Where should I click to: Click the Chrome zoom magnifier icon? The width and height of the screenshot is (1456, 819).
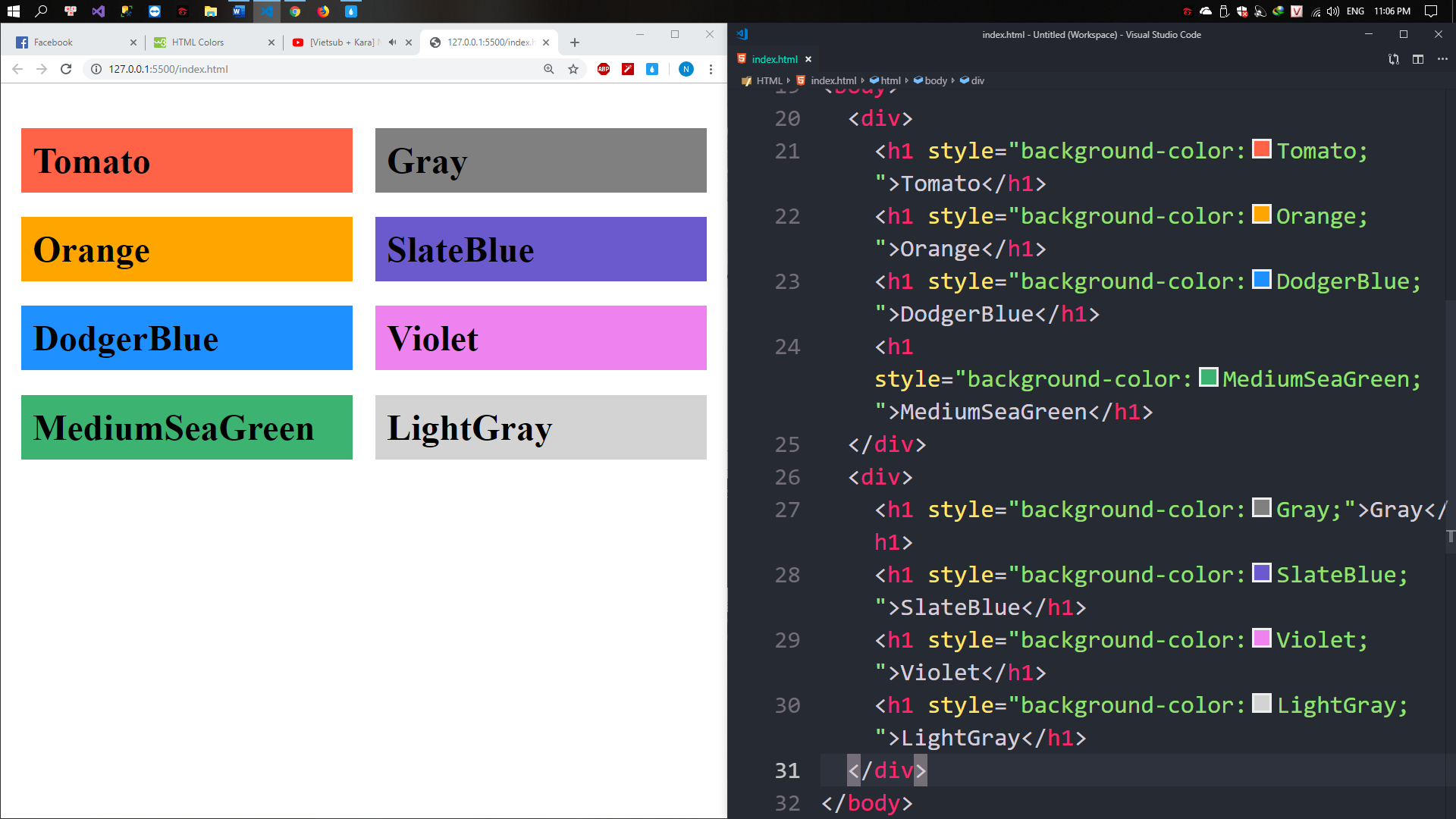[549, 69]
